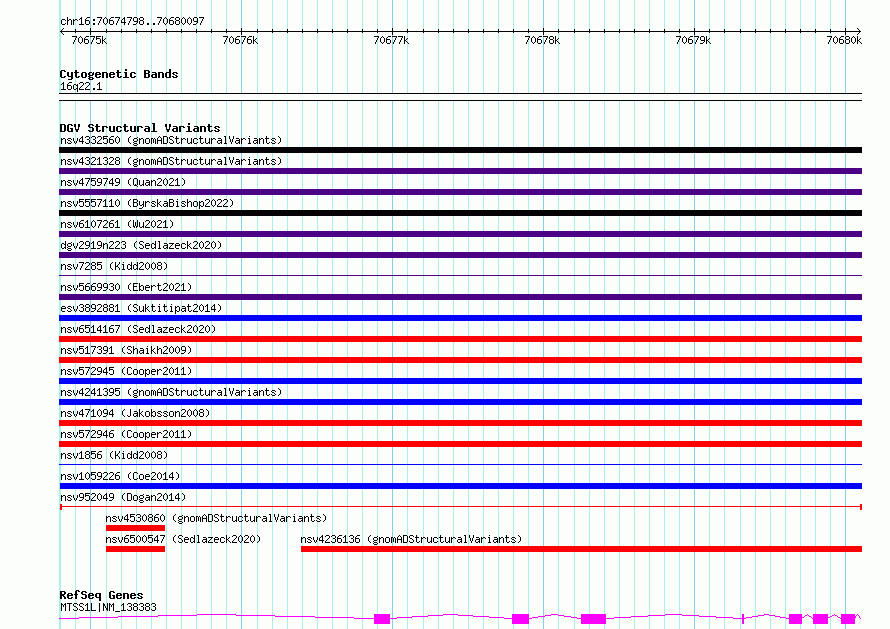890x629 pixels.
Task: Click the chr16:70674798..70680097 region label
Action: coord(132,21)
